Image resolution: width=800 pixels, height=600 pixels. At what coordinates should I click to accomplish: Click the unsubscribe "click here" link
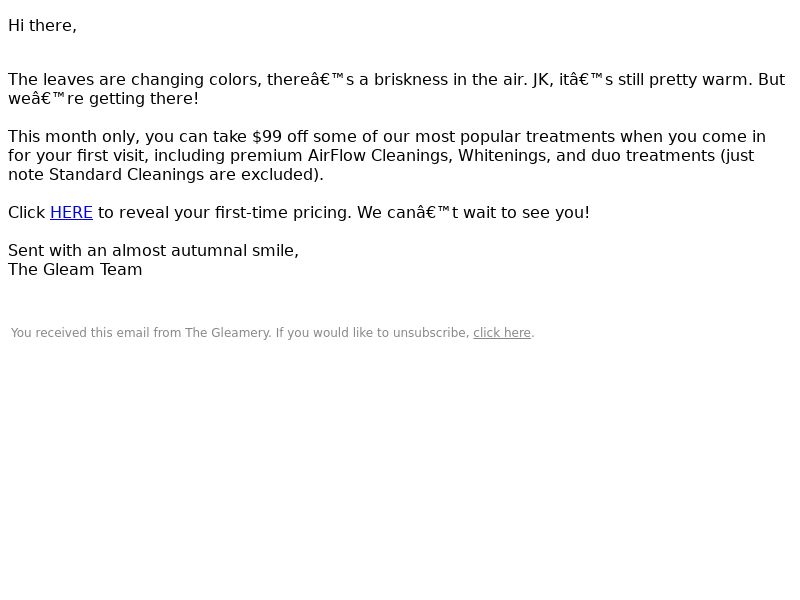(x=502, y=333)
